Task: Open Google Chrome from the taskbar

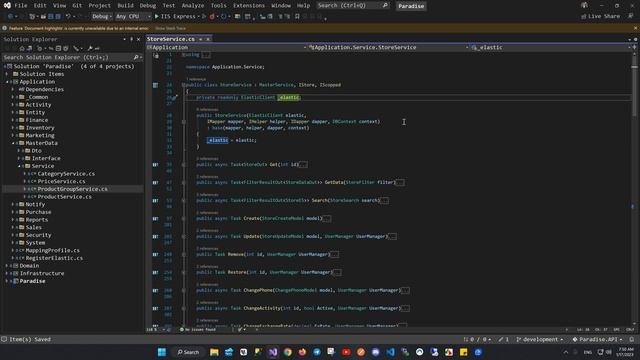Action: (x=288, y=352)
